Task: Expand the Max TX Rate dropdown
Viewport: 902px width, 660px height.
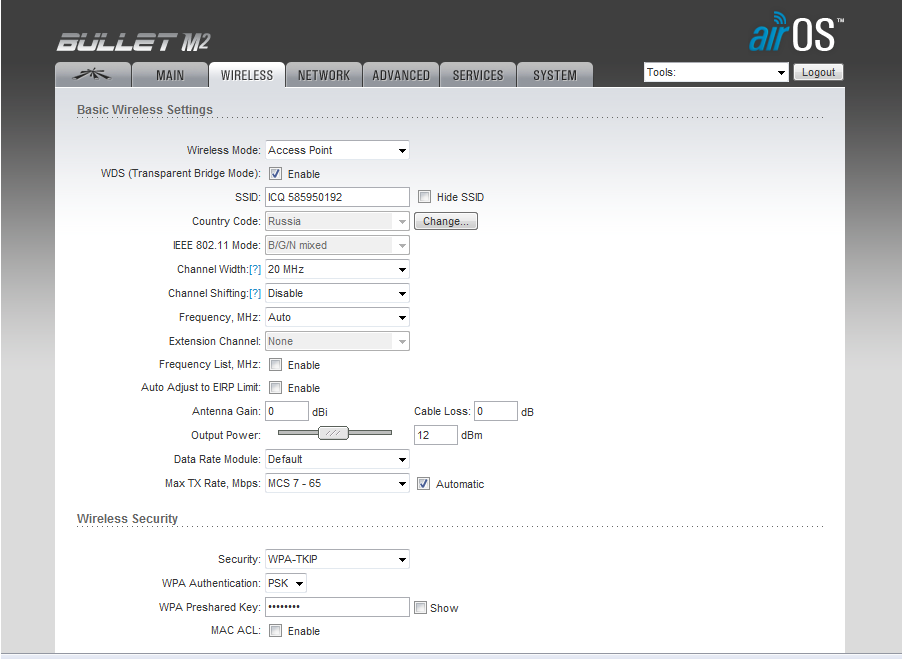Action: [337, 483]
